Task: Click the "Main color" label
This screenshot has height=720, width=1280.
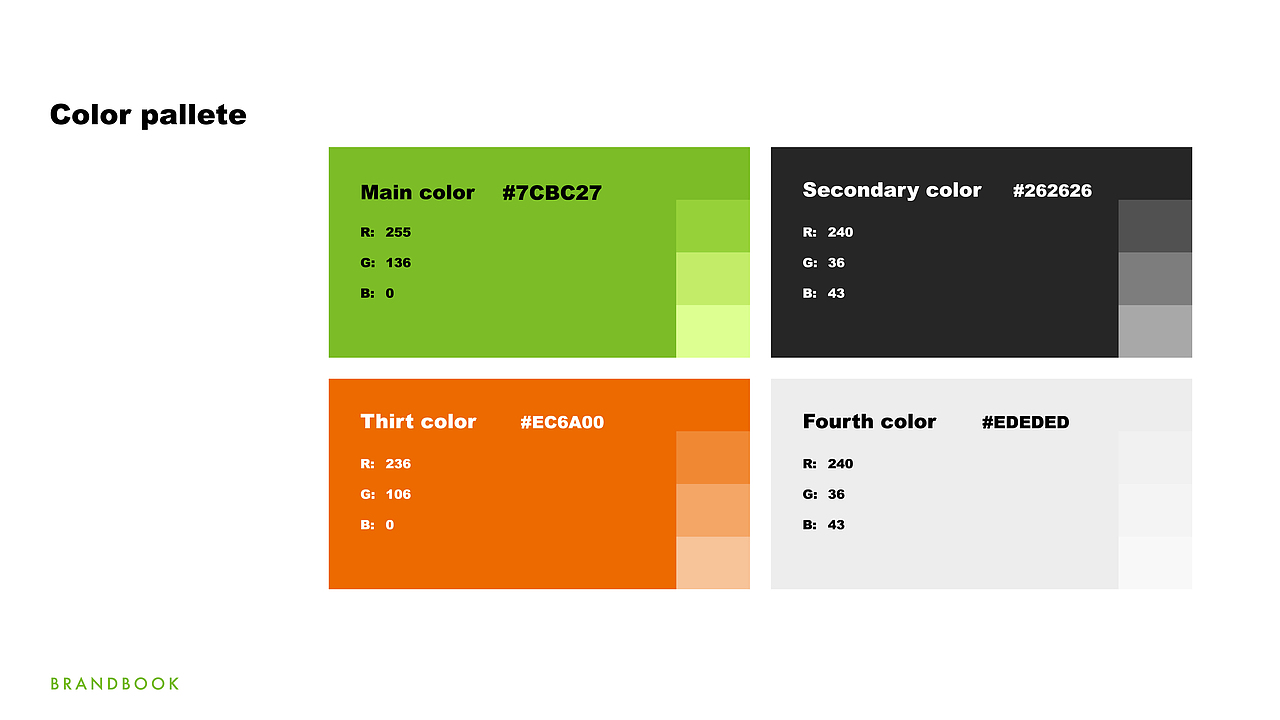Action: click(417, 192)
